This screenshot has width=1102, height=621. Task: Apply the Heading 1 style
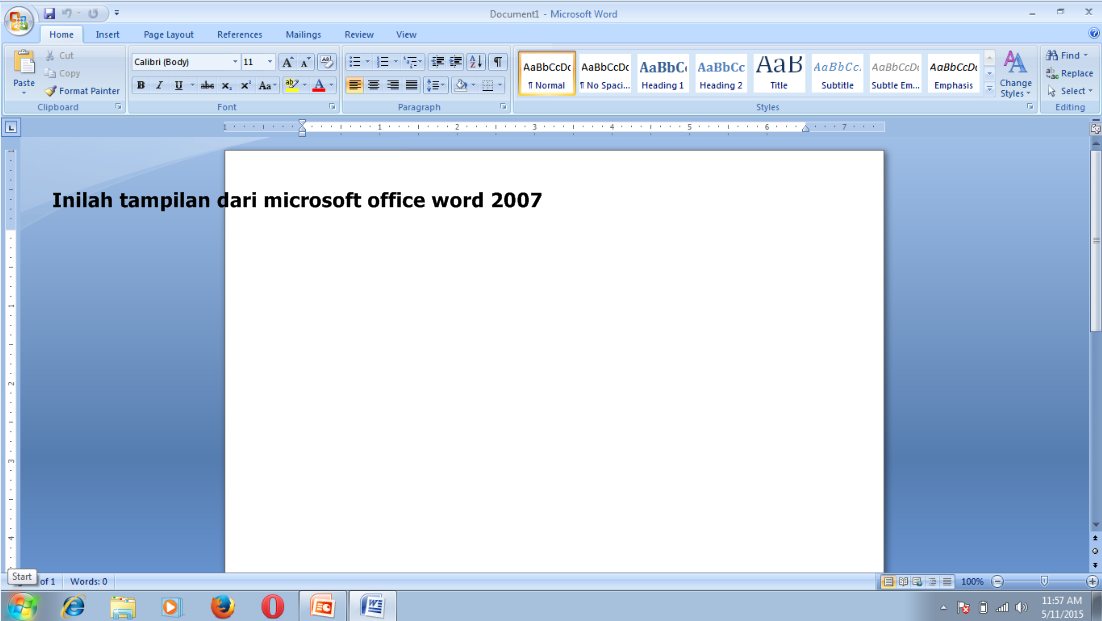(663, 73)
